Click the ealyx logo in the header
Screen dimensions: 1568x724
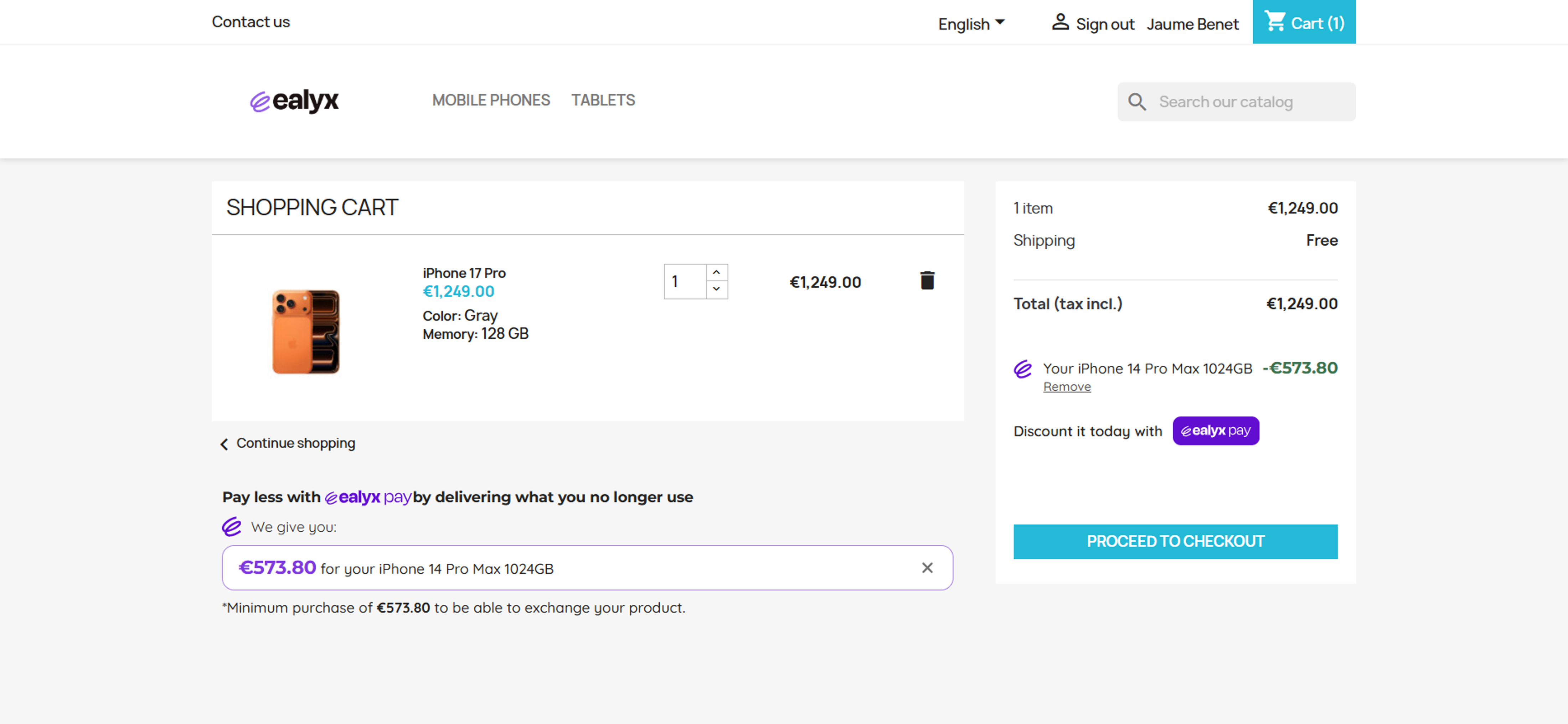[x=294, y=100]
